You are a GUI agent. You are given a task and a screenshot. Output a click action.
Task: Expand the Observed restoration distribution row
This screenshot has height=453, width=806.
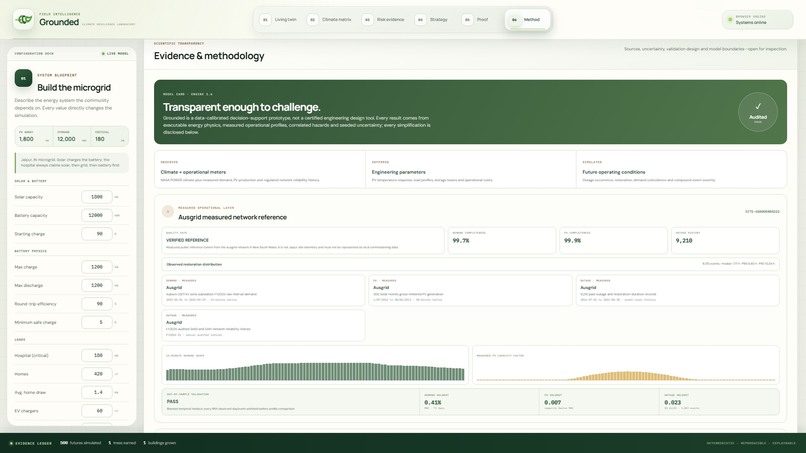(470, 264)
